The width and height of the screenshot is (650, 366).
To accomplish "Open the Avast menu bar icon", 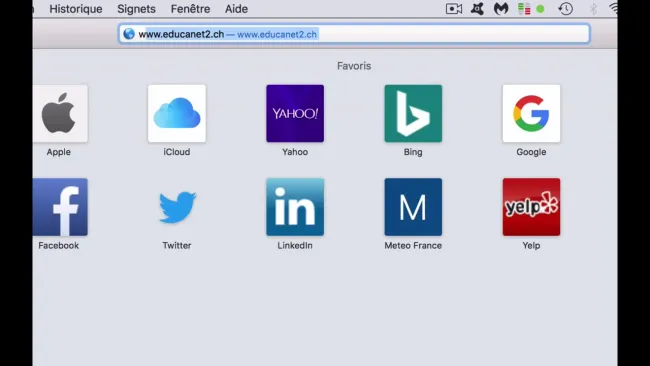I will click(477, 9).
